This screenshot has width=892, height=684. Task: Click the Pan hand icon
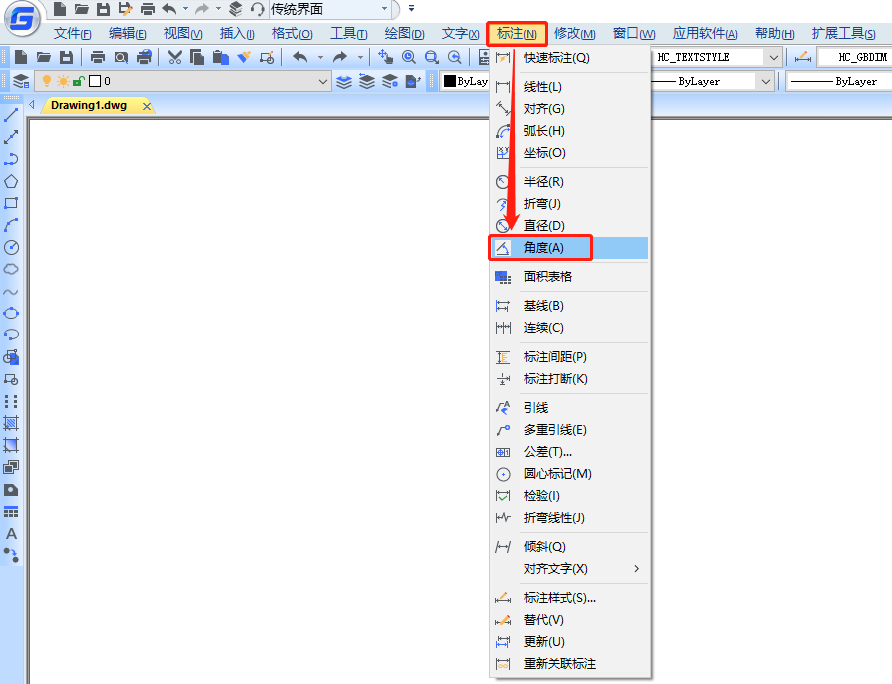click(386, 57)
